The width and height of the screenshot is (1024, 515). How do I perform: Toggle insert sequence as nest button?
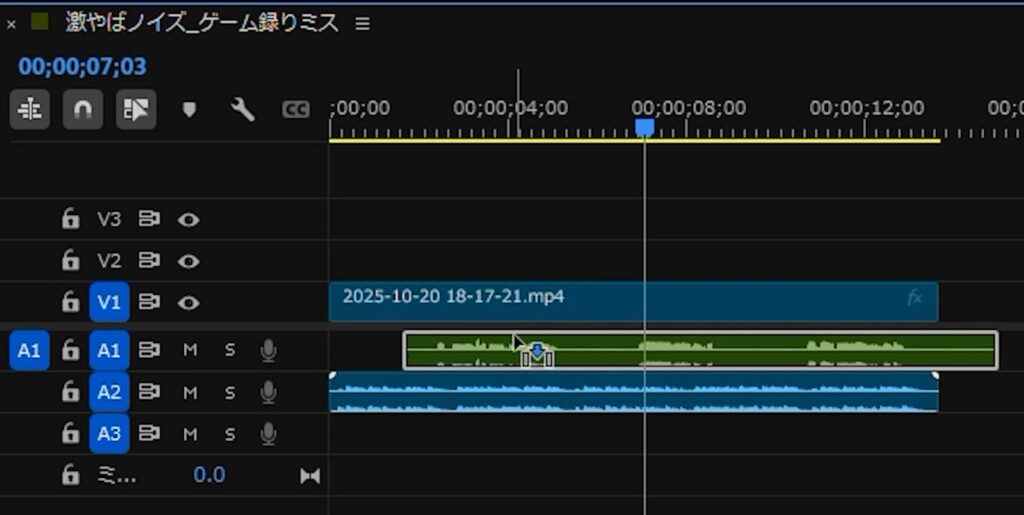30,109
